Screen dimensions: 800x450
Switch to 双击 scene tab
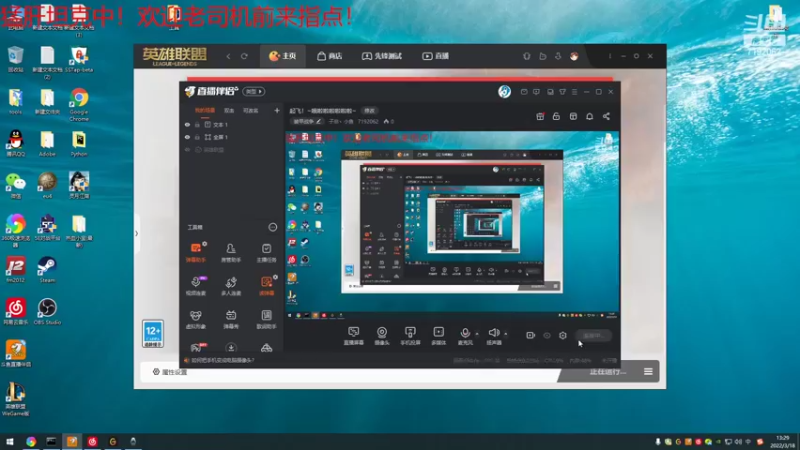229,111
